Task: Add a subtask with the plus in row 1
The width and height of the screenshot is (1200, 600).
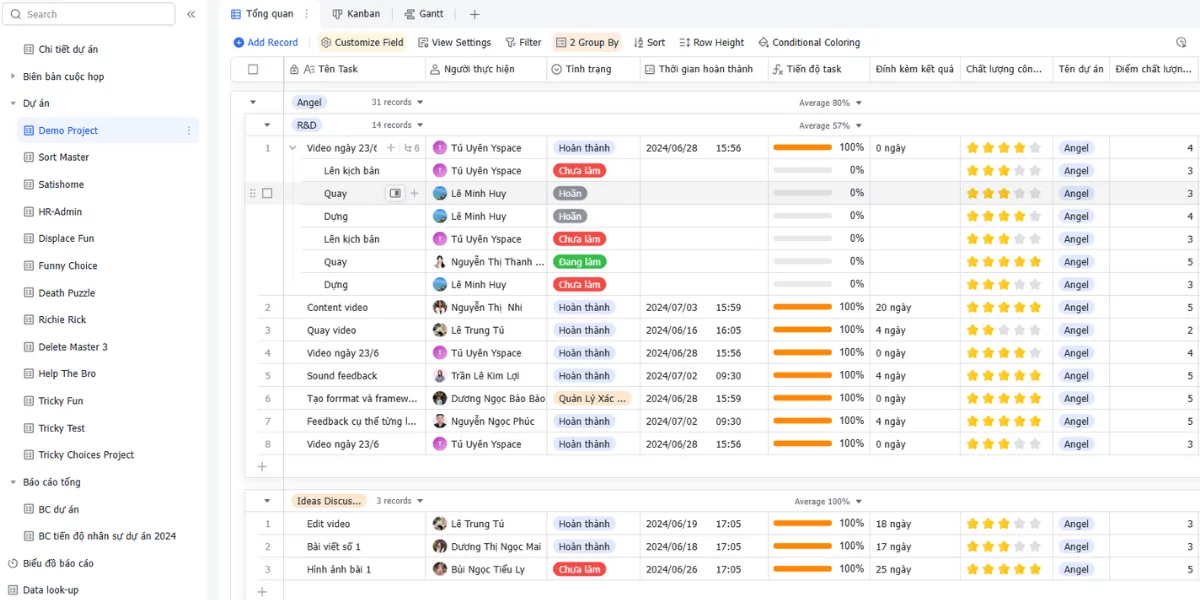Action: coord(391,148)
